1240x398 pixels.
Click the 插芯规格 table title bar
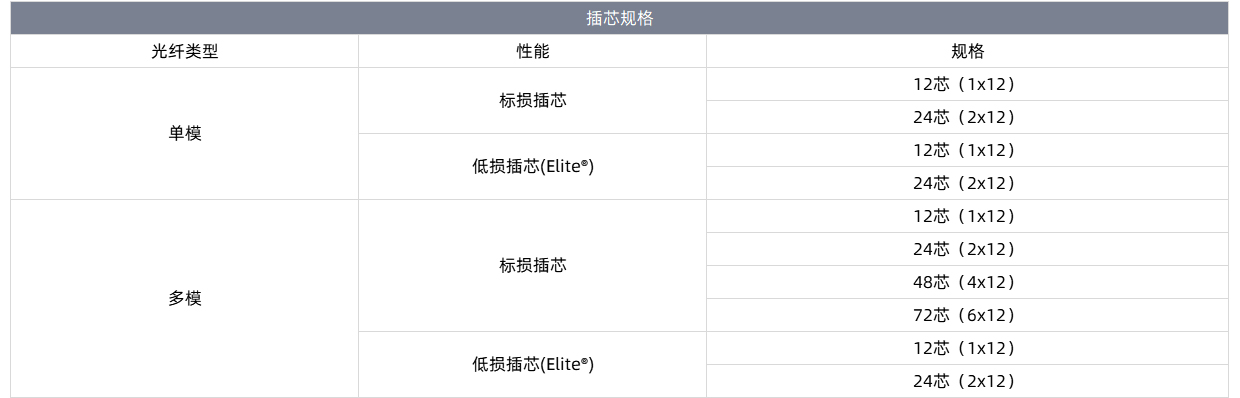619,18
